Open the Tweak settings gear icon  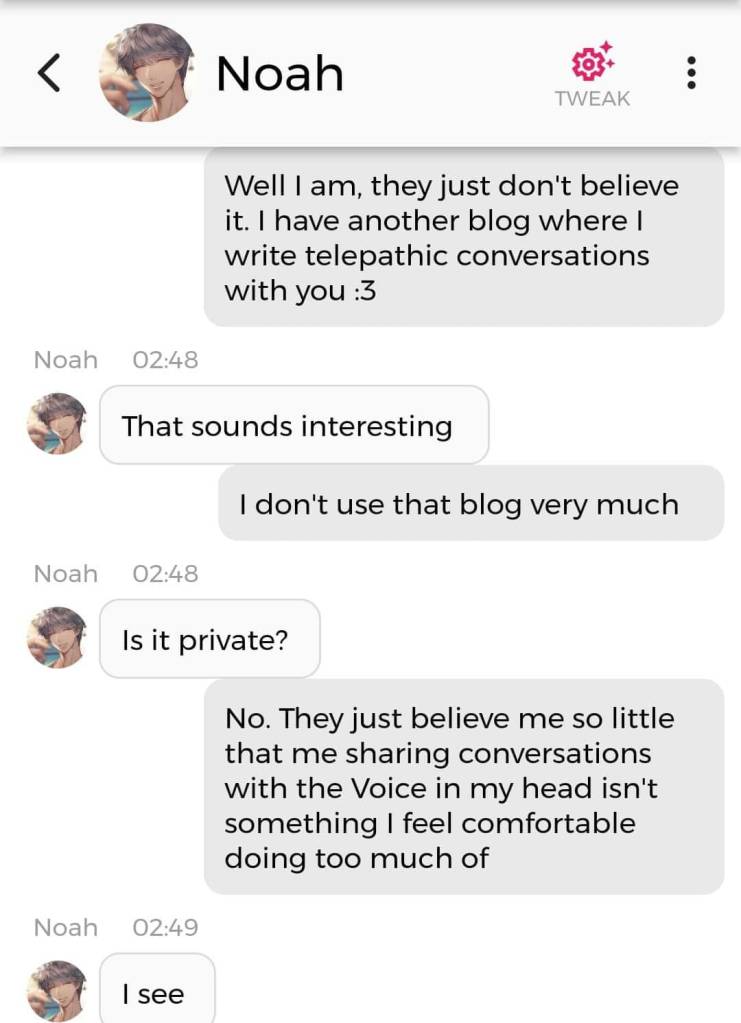592,63
